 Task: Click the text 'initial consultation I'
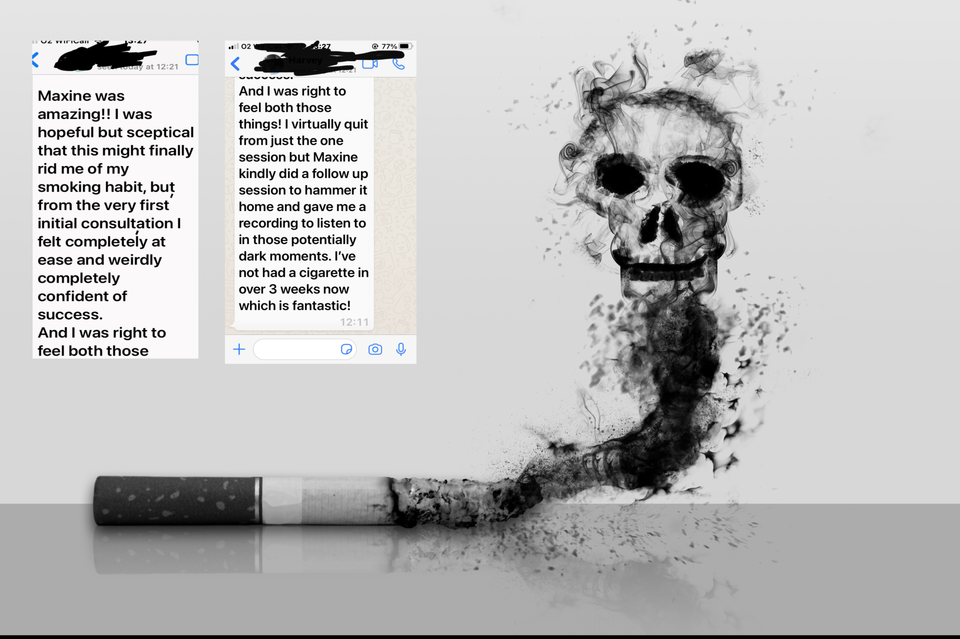click(109, 223)
